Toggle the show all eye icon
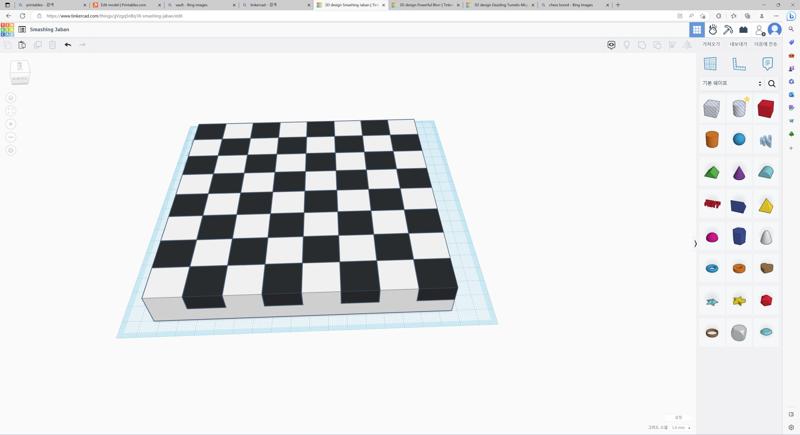This screenshot has height=435, width=800. tap(611, 45)
